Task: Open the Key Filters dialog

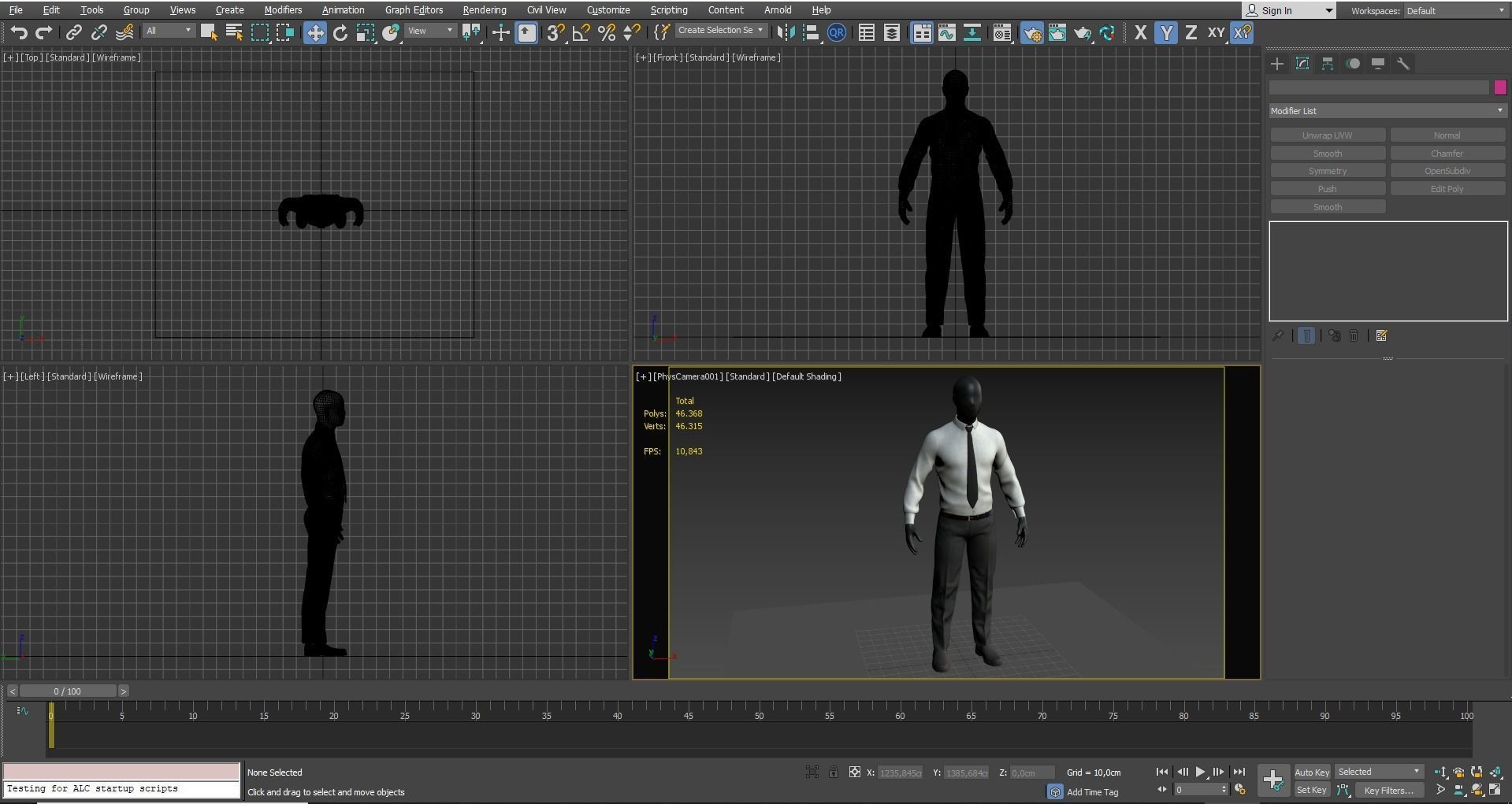Action: [1389, 790]
